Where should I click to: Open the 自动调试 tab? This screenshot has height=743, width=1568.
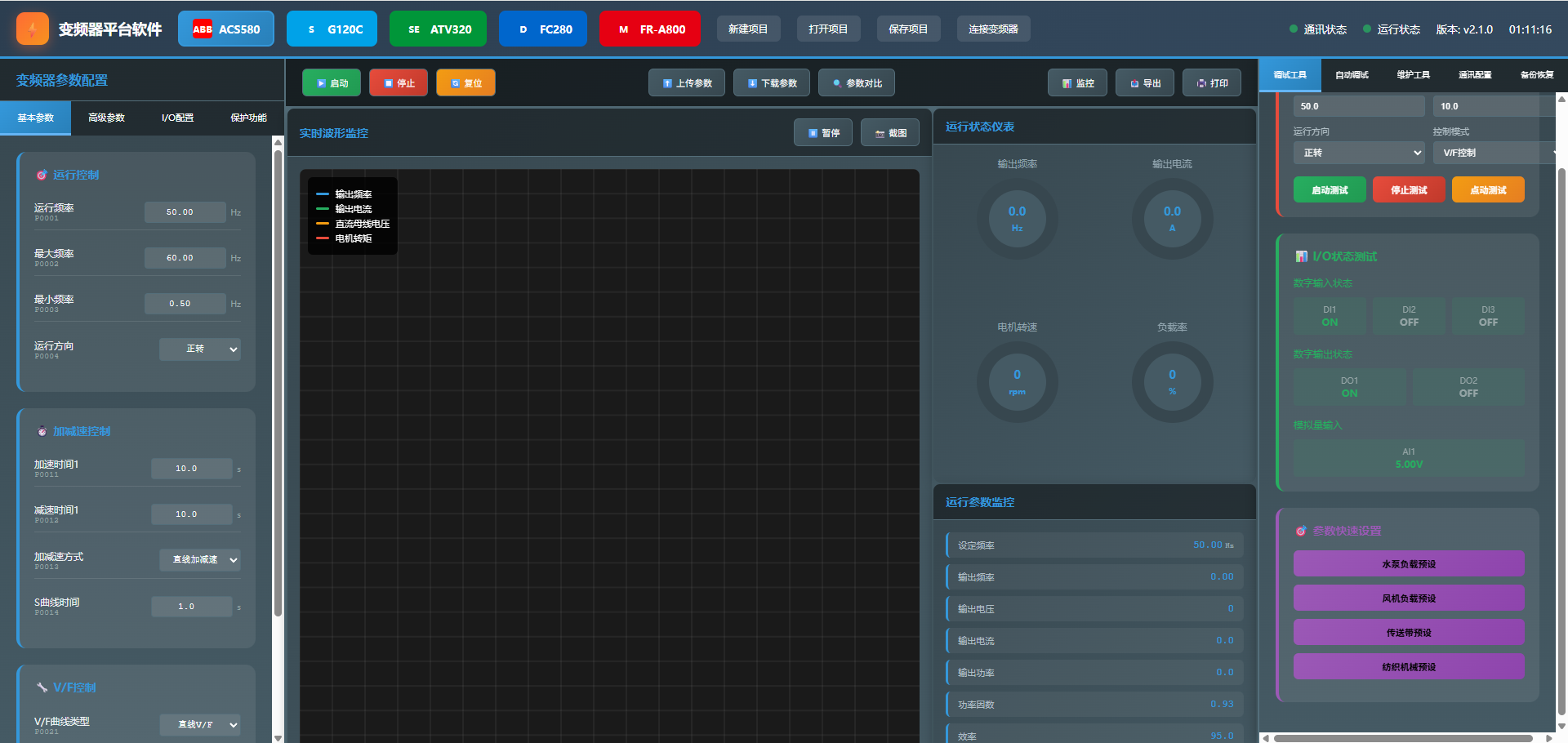point(1352,75)
